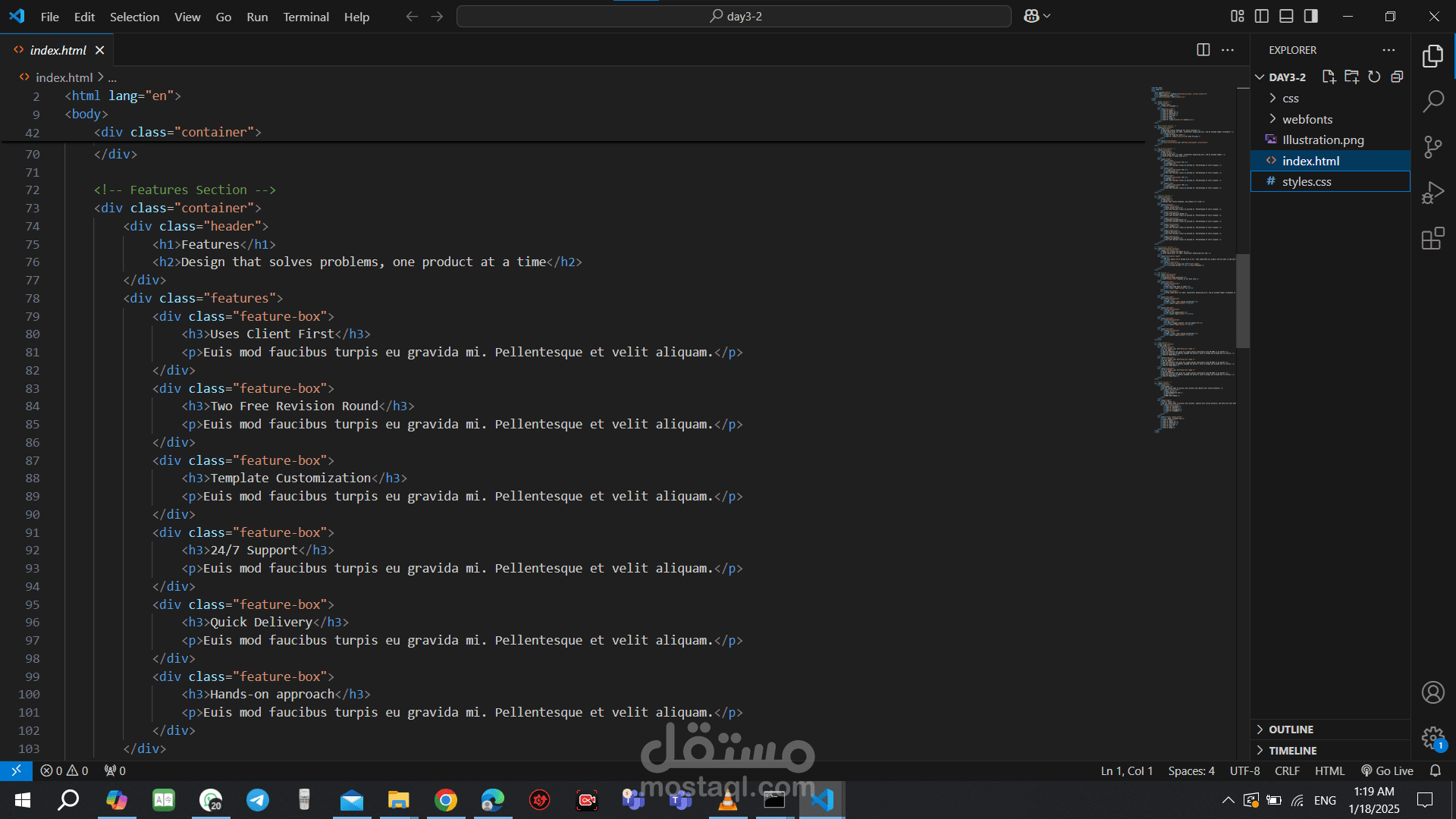Open the Run and Debug view

[1432, 193]
